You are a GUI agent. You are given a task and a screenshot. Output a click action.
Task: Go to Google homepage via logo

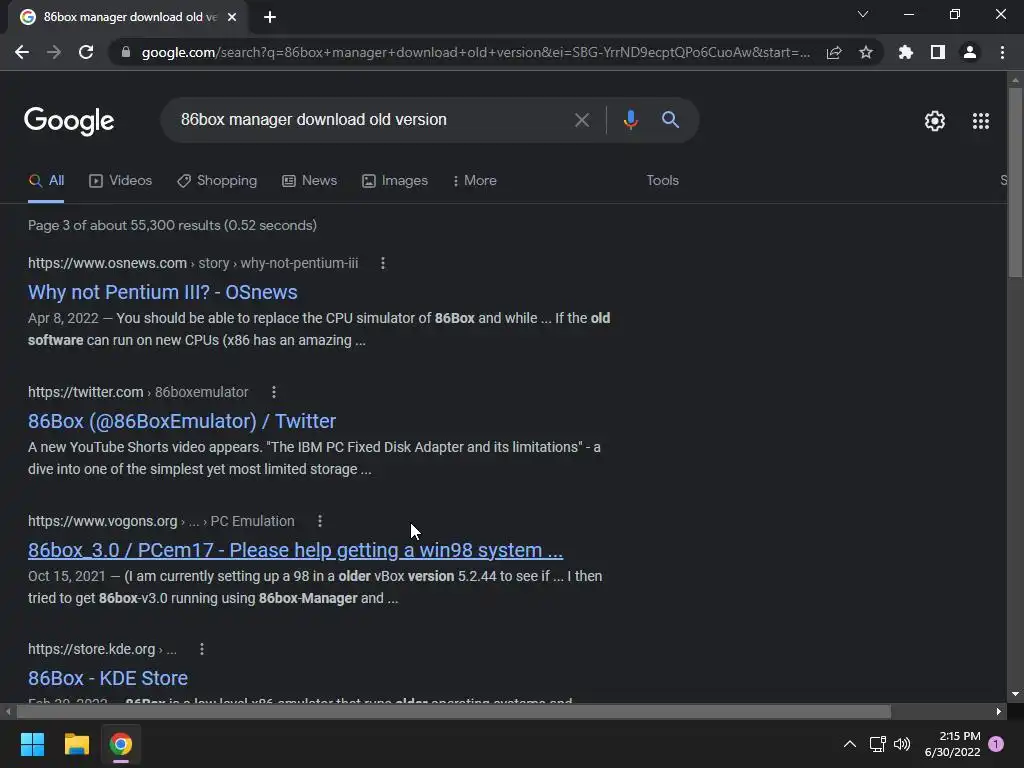click(x=69, y=121)
